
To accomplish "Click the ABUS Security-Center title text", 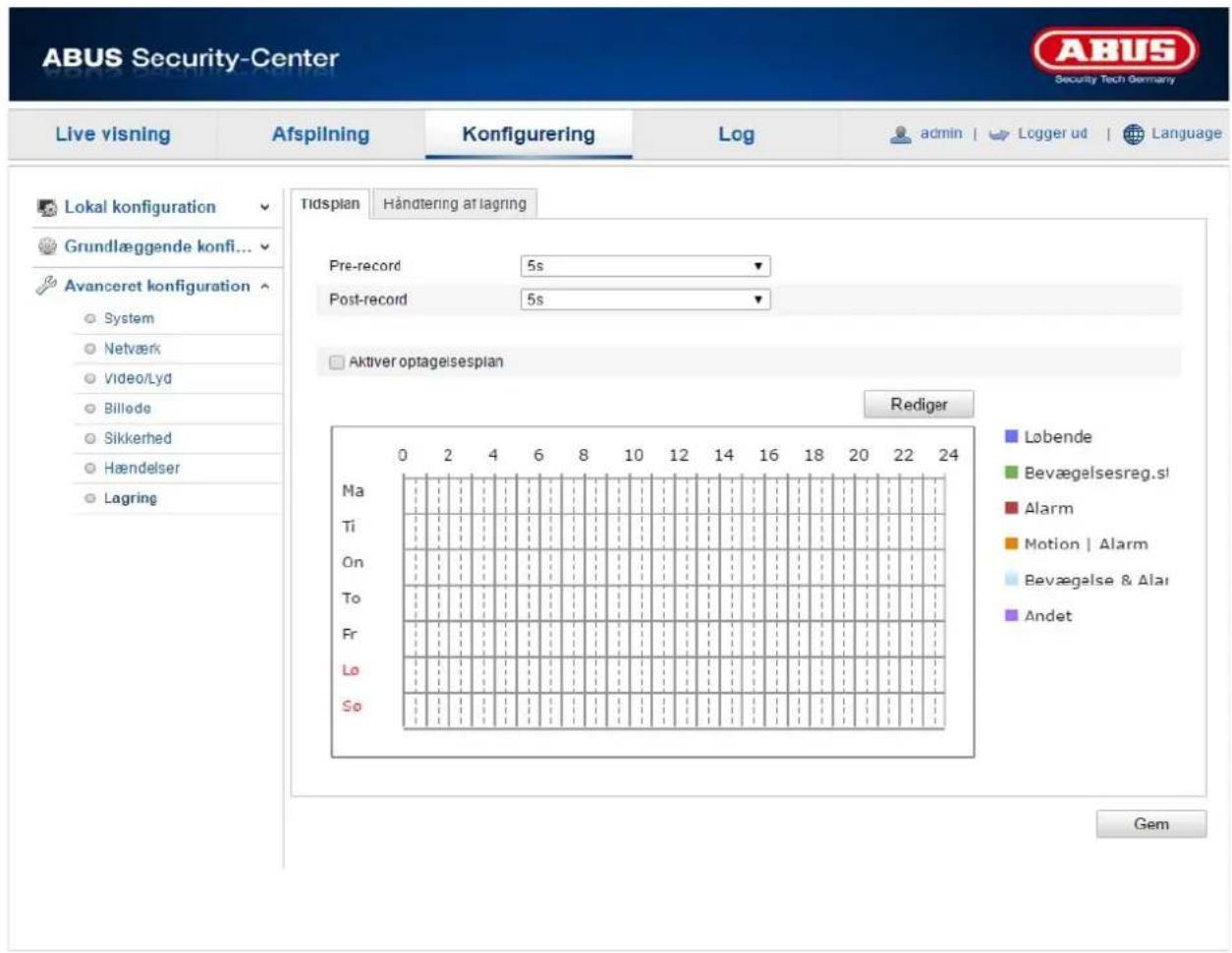I will tap(191, 58).
